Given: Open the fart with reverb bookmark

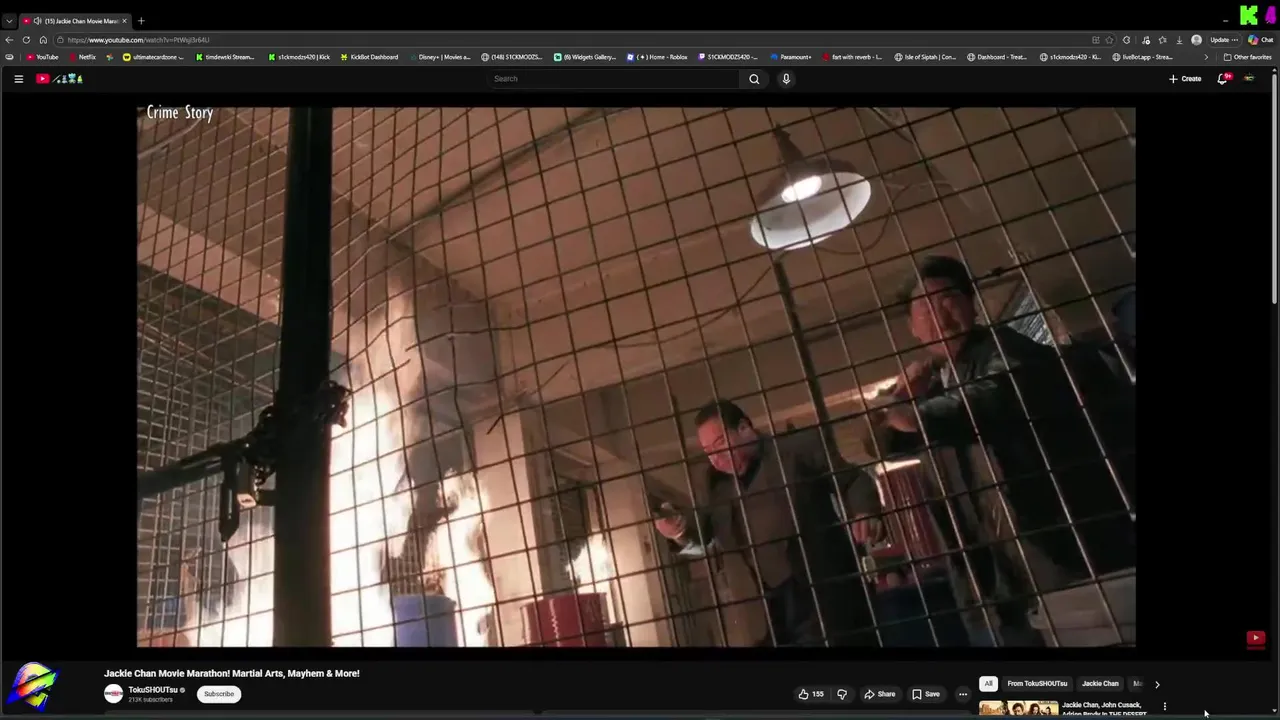Looking at the screenshot, I should [852, 57].
